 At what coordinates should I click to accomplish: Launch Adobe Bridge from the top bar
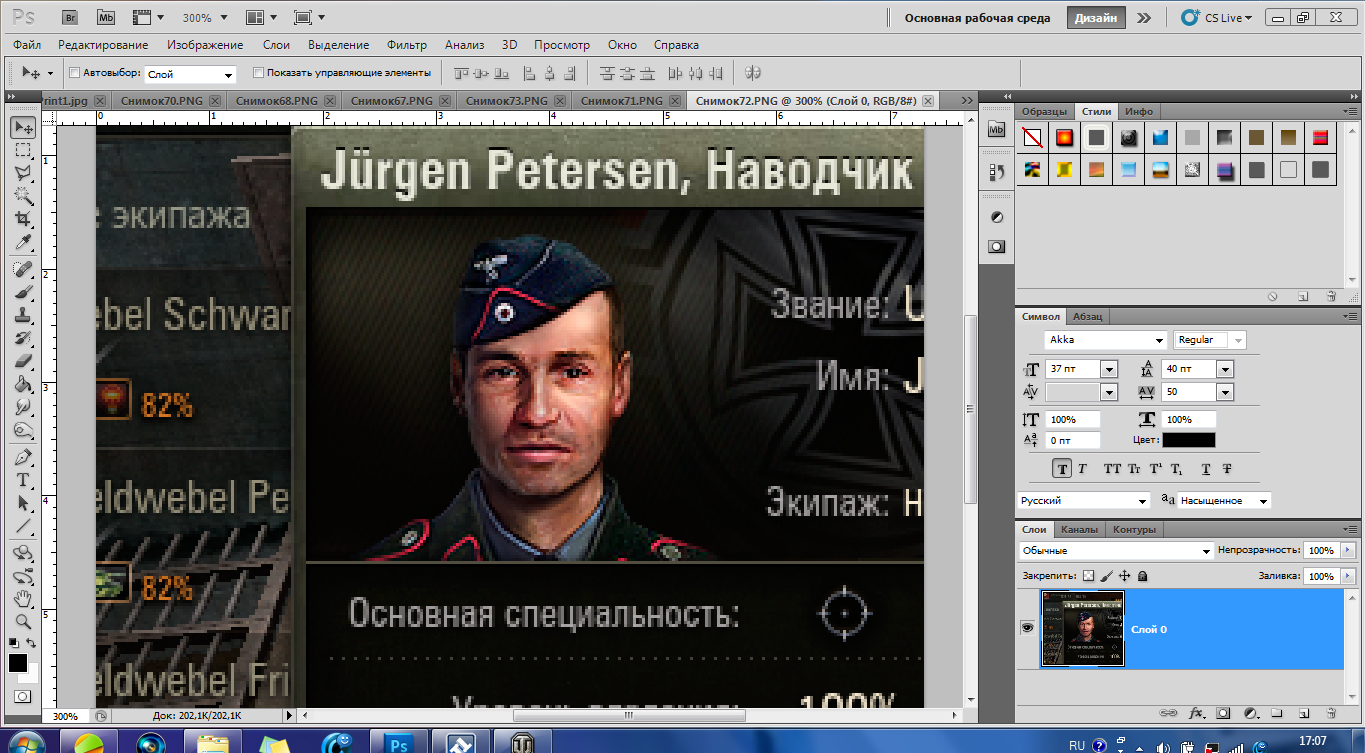(x=70, y=18)
